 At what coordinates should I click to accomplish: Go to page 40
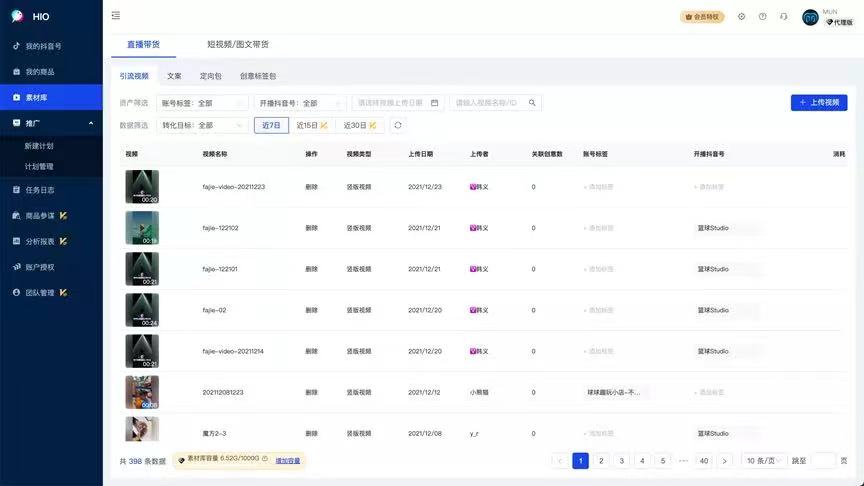704,461
